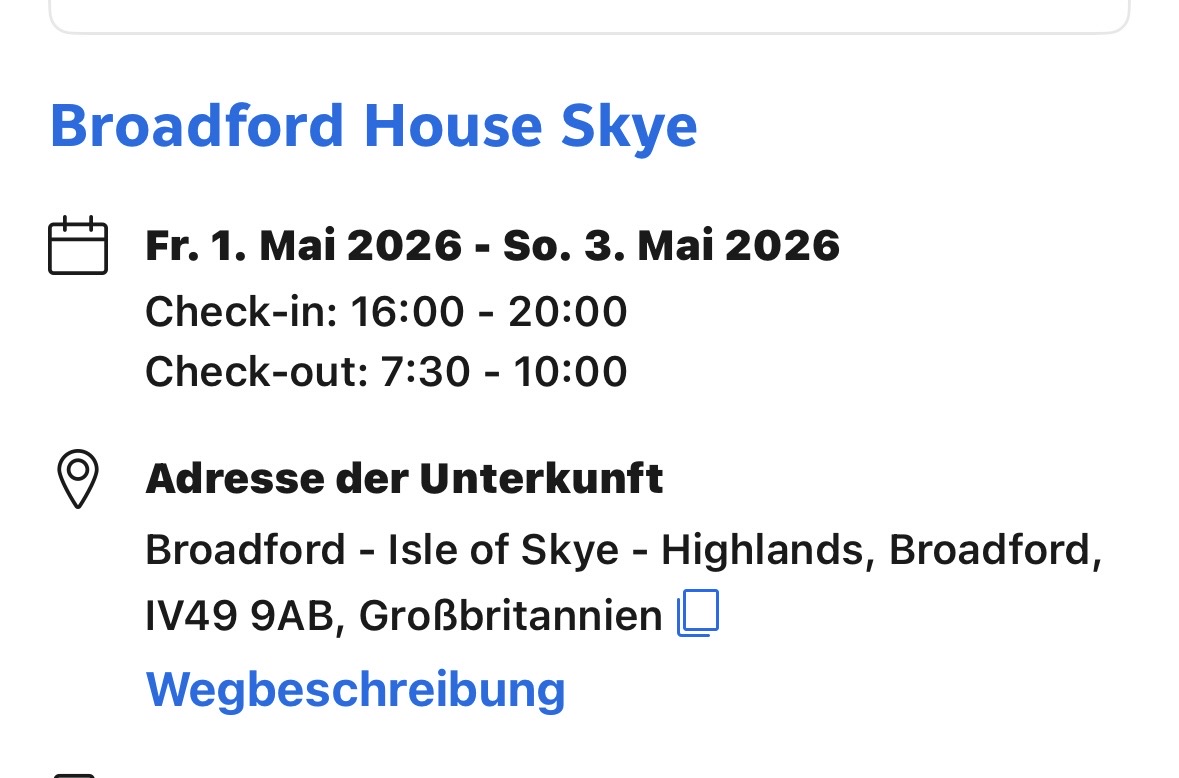
Task: Click the second Broadford before the comma
Action: [x=990, y=549]
